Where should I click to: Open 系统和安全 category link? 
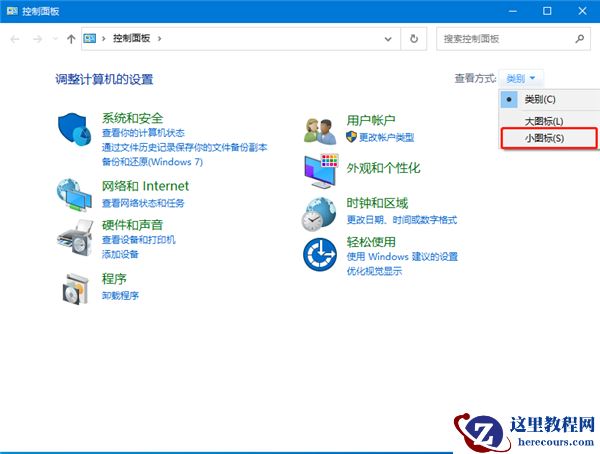coord(132,118)
